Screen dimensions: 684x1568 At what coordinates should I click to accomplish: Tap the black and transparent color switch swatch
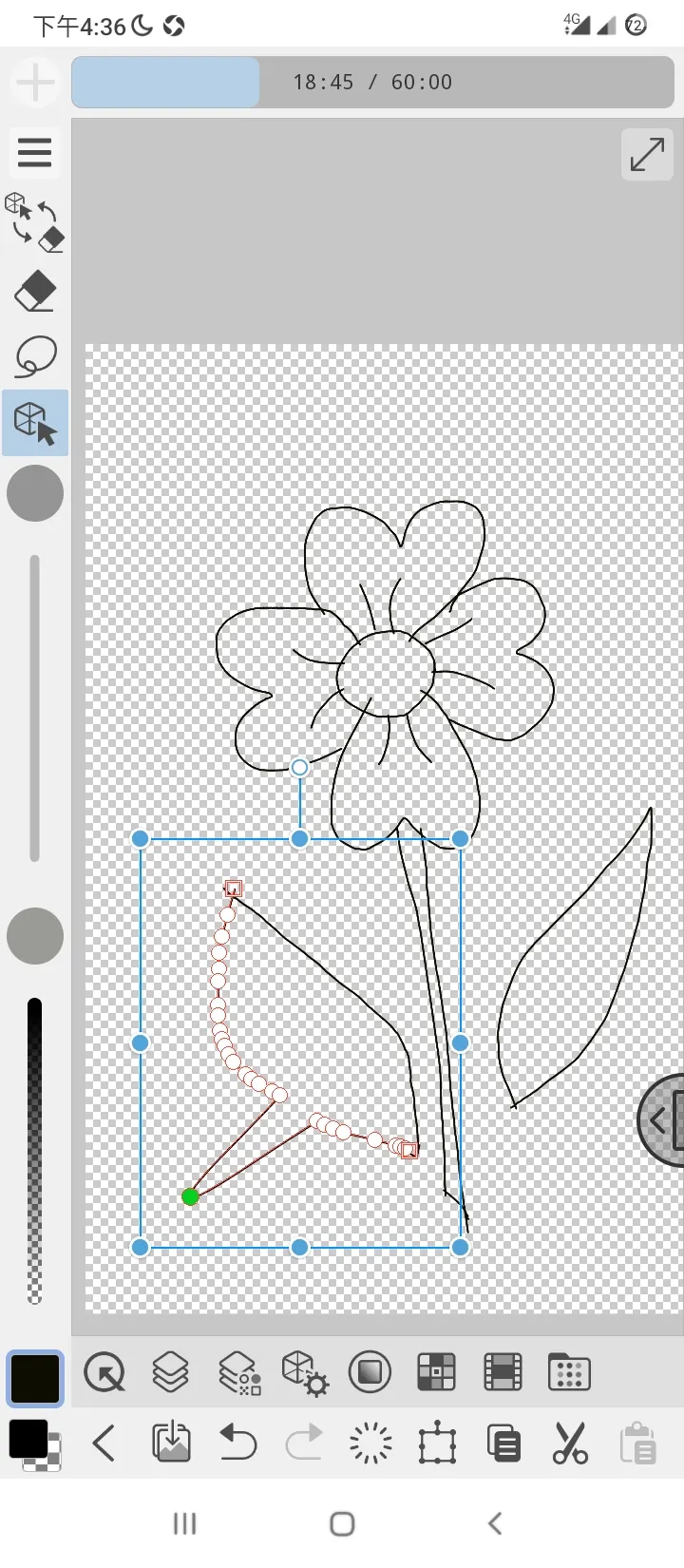click(34, 1444)
